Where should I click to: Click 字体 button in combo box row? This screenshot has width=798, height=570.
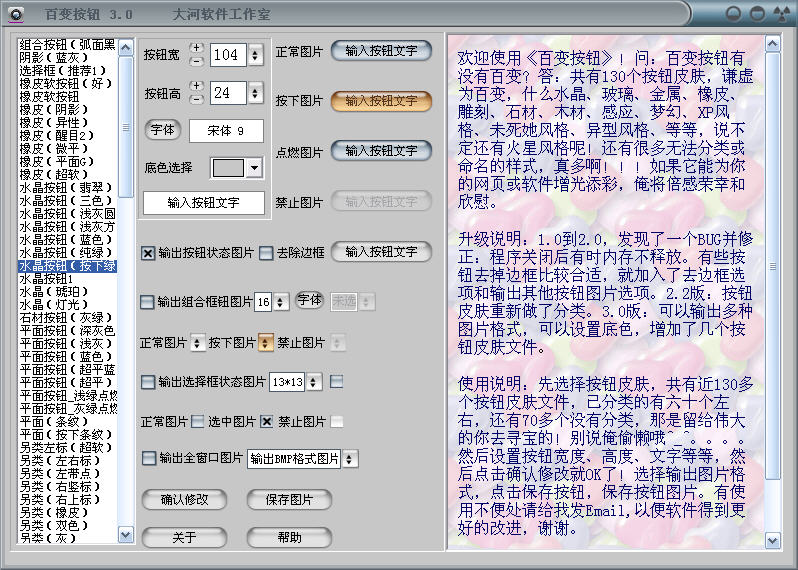[x=309, y=300]
